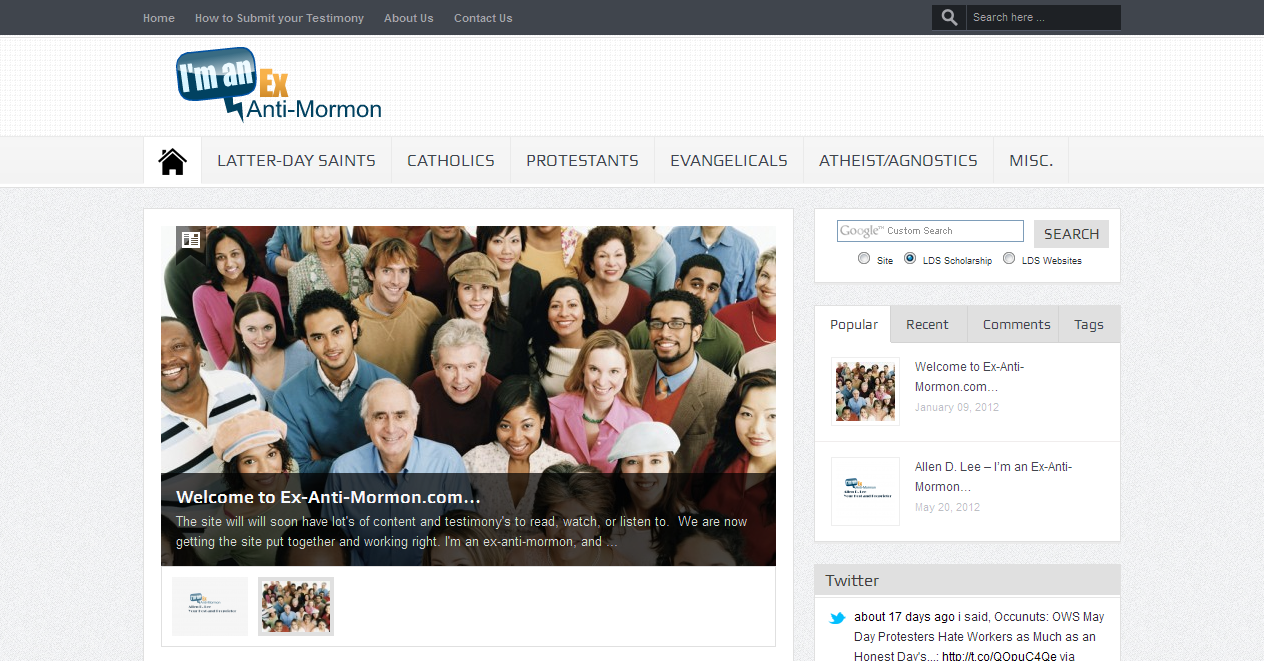Select the Allen D. Lee slider thumbnail
This screenshot has height=661, width=1264.
(x=210, y=606)
